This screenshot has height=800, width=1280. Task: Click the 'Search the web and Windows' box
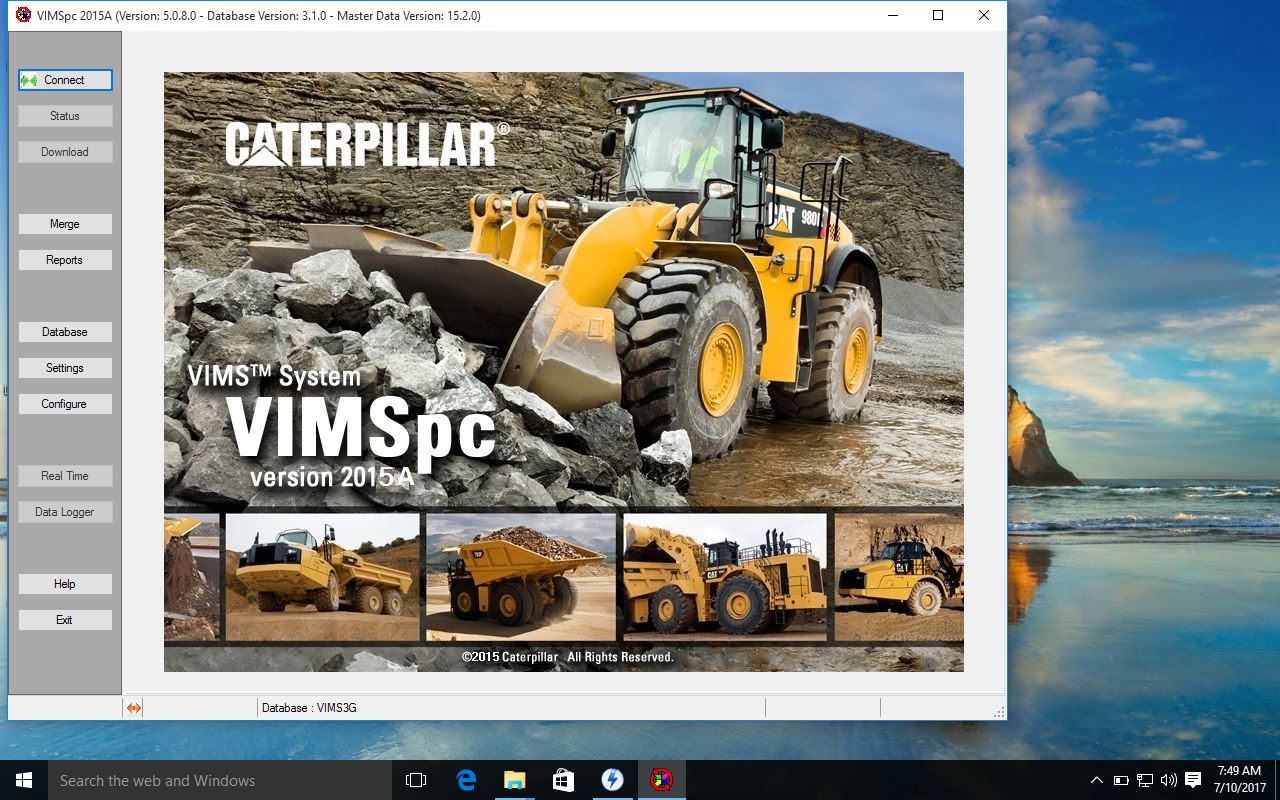pos(220,780)
